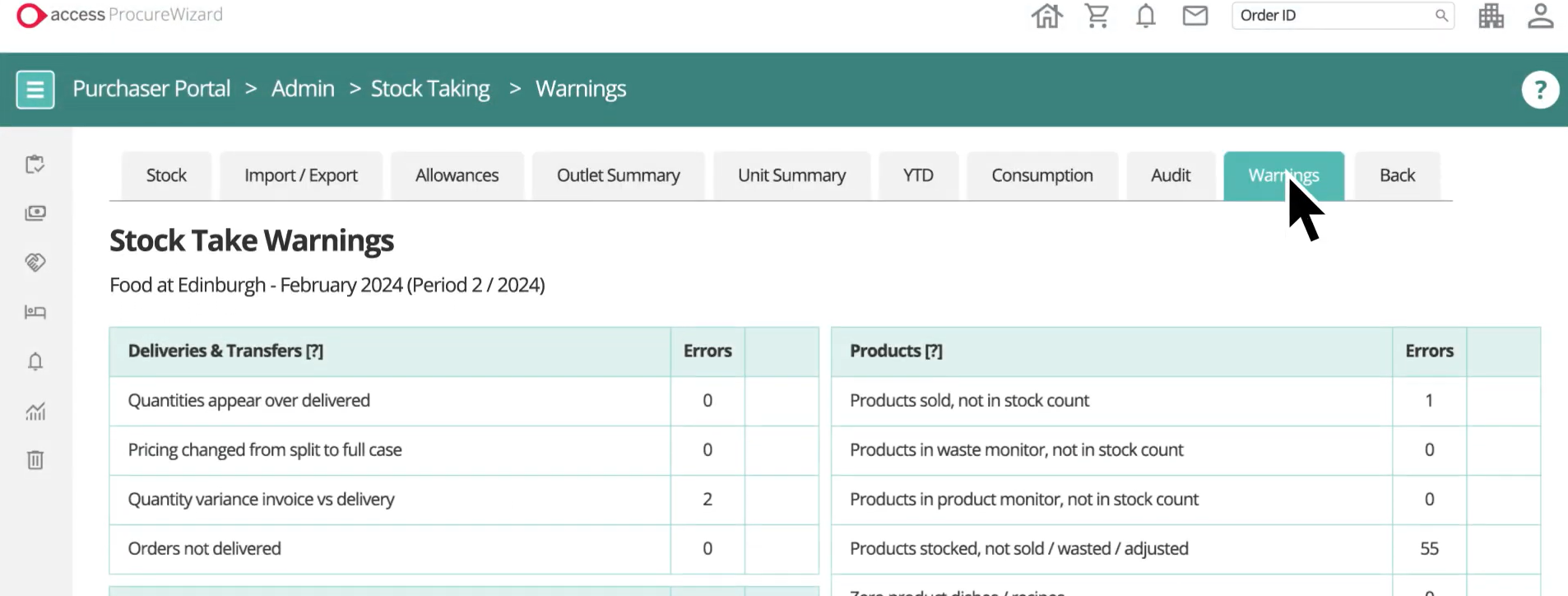Open the user account profile icon
This screenshot has width=1568, height=596.
(x=1540, y=16)
